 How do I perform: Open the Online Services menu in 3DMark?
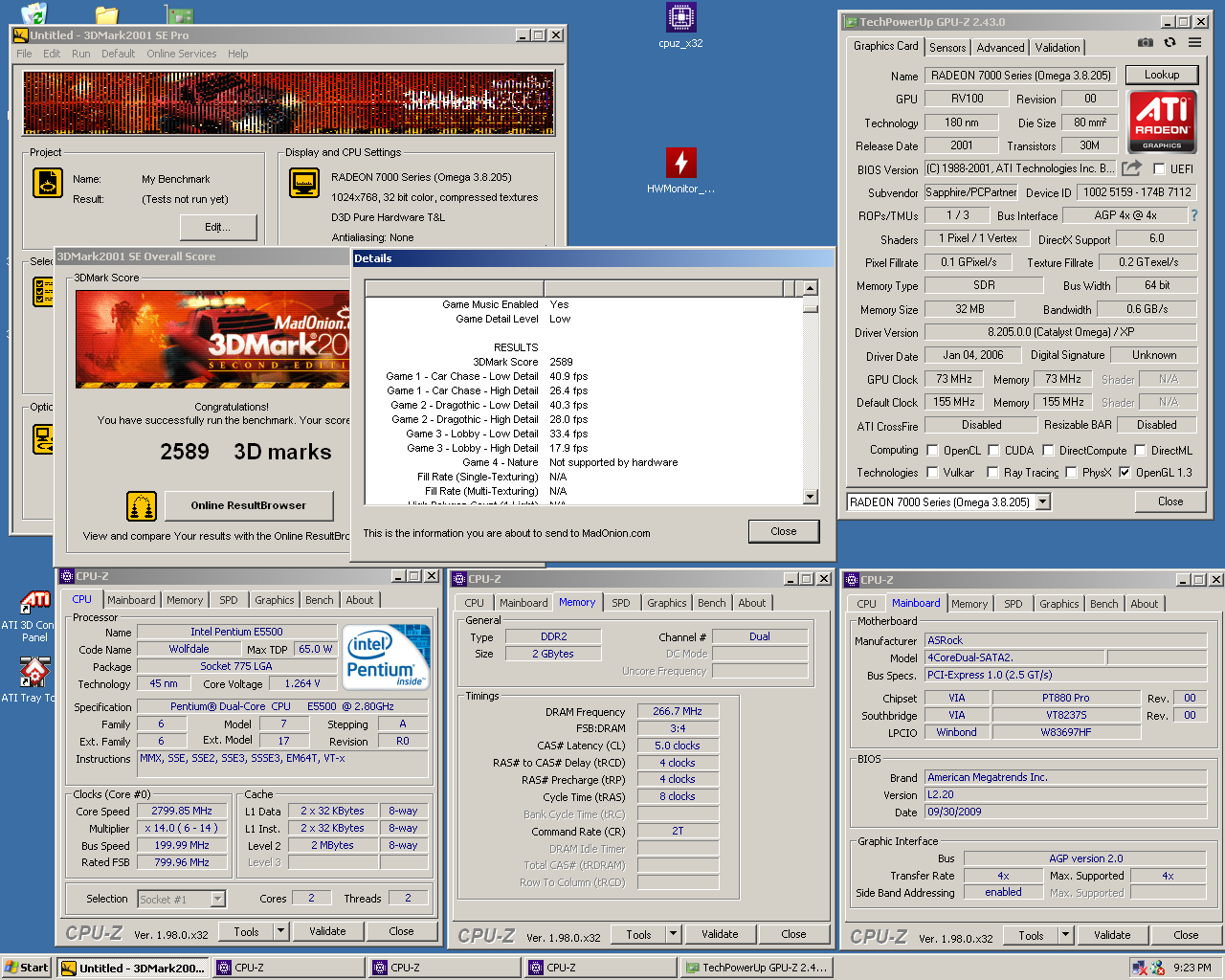(x=181, y=54)
